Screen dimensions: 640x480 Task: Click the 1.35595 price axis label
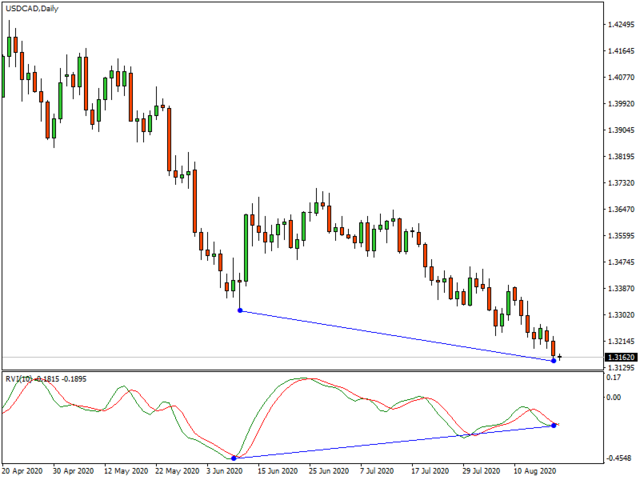pos(621,236)
